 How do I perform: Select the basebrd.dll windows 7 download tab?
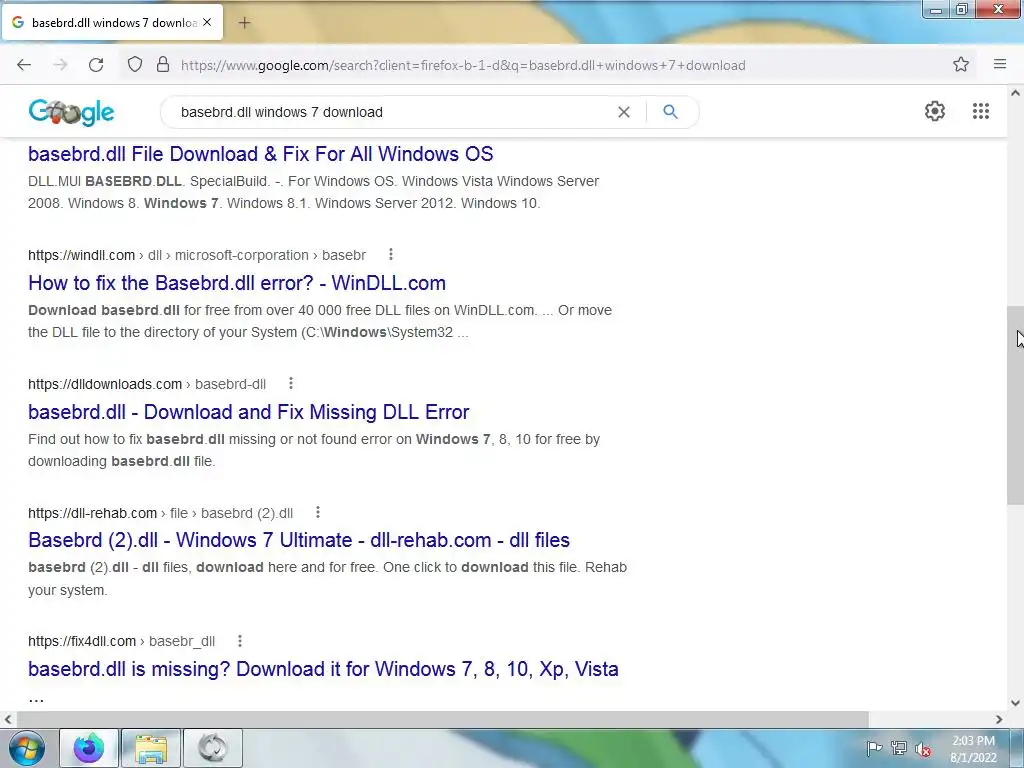(112, 22)
